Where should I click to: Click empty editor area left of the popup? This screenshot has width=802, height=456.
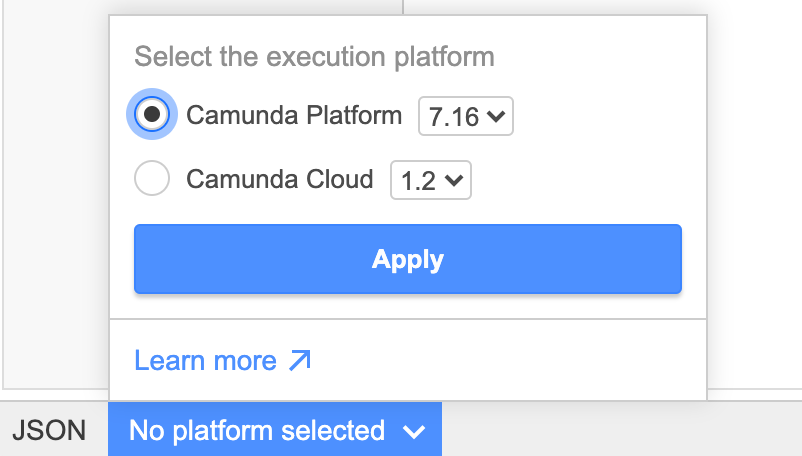55,200
